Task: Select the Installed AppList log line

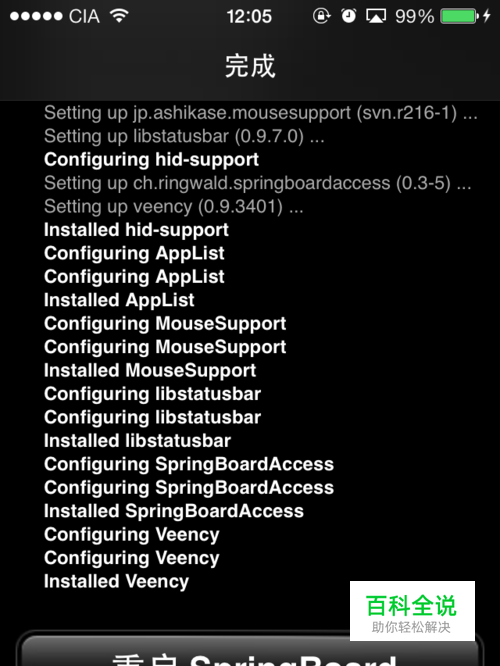Action: pyautogui.click(x=119, y=300)
